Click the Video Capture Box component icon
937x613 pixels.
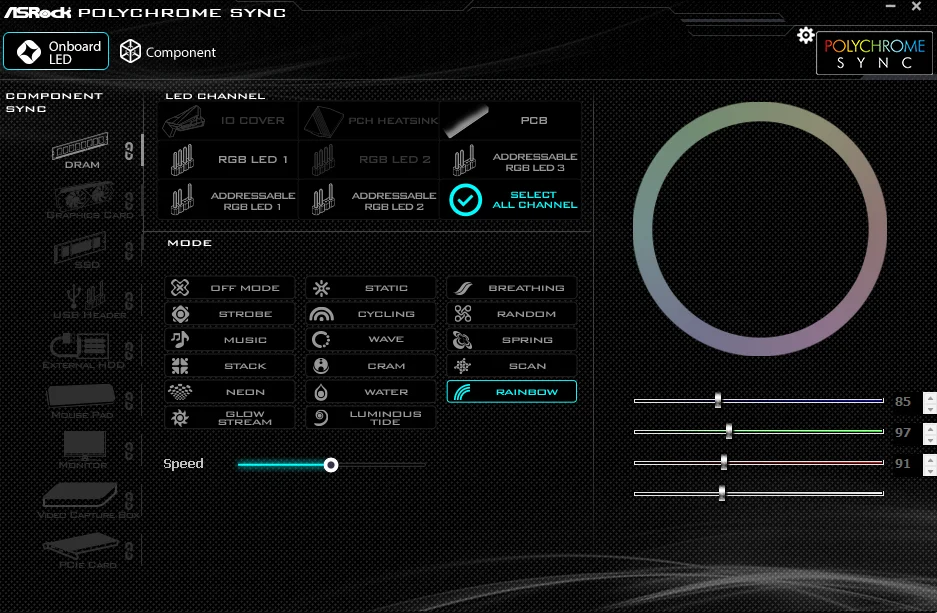[79, 495]
